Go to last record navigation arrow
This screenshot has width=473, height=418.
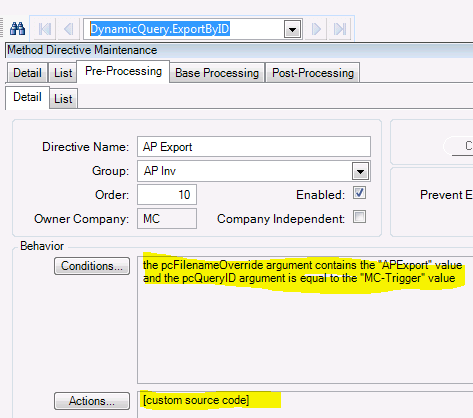[x=340, y=29]
